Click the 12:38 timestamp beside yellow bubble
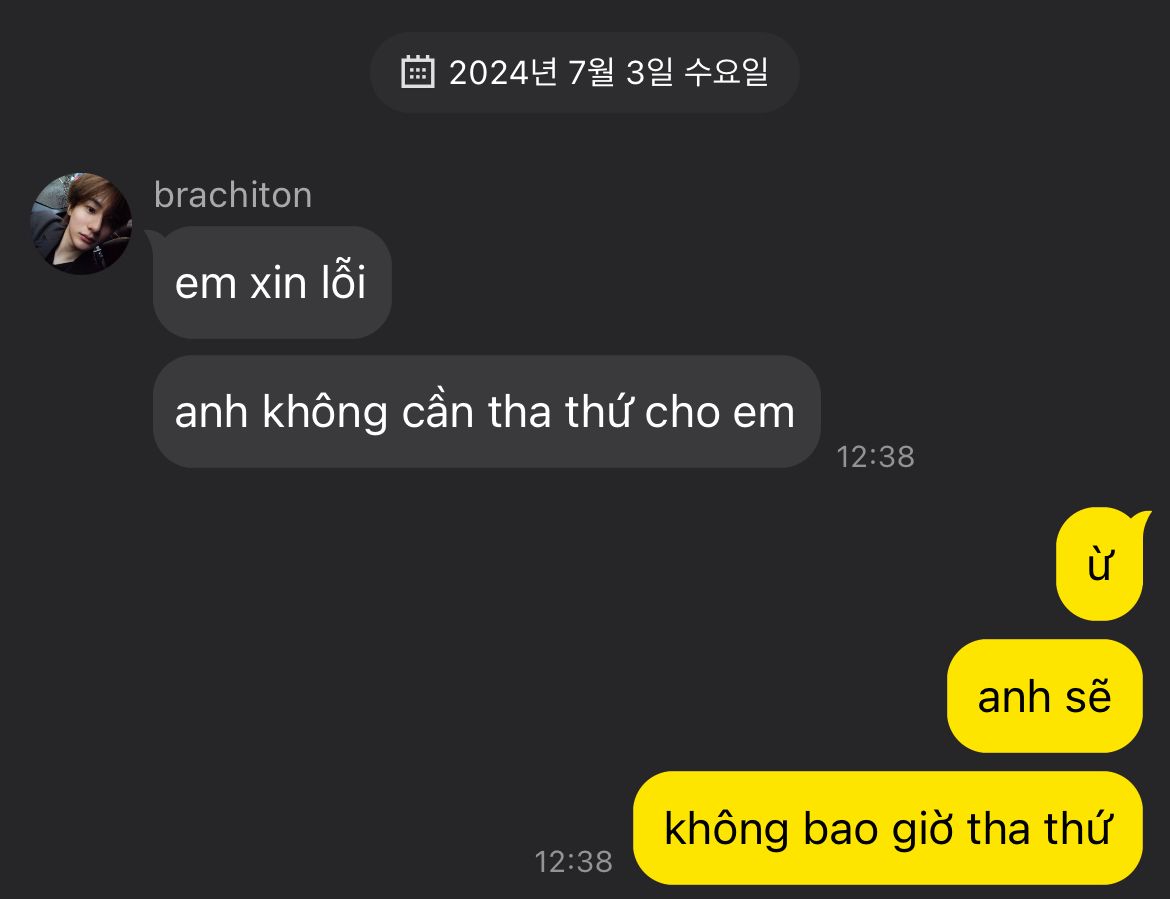 pyautogui.click(x=574, y=862)
